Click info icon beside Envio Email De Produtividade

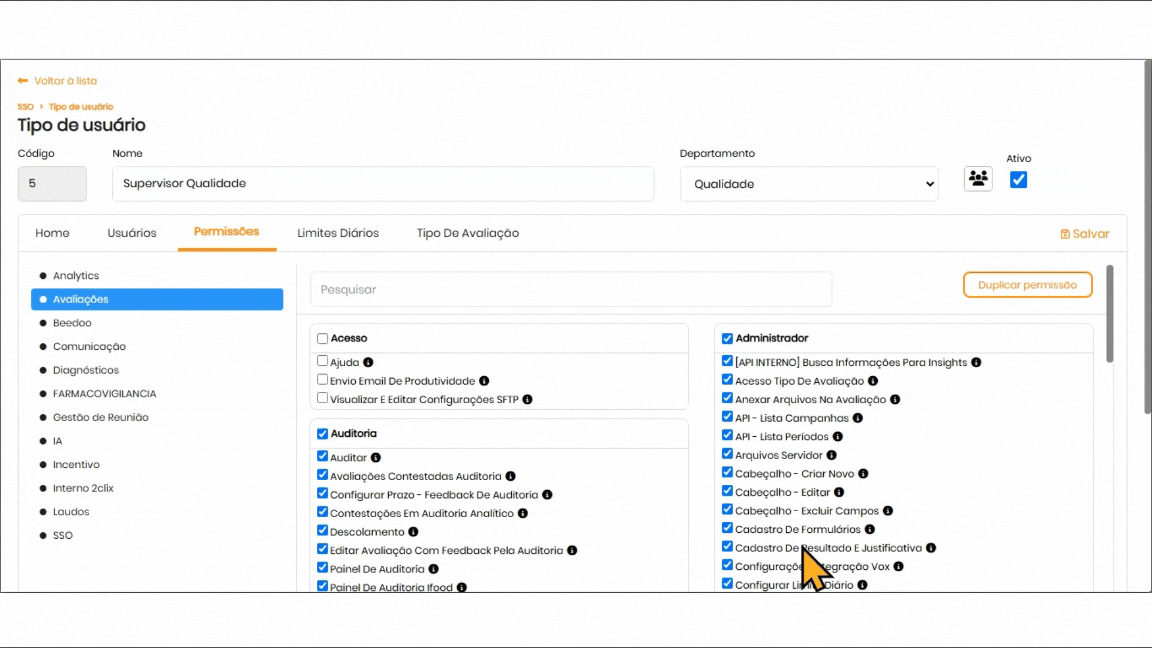(x=484, y=381)
